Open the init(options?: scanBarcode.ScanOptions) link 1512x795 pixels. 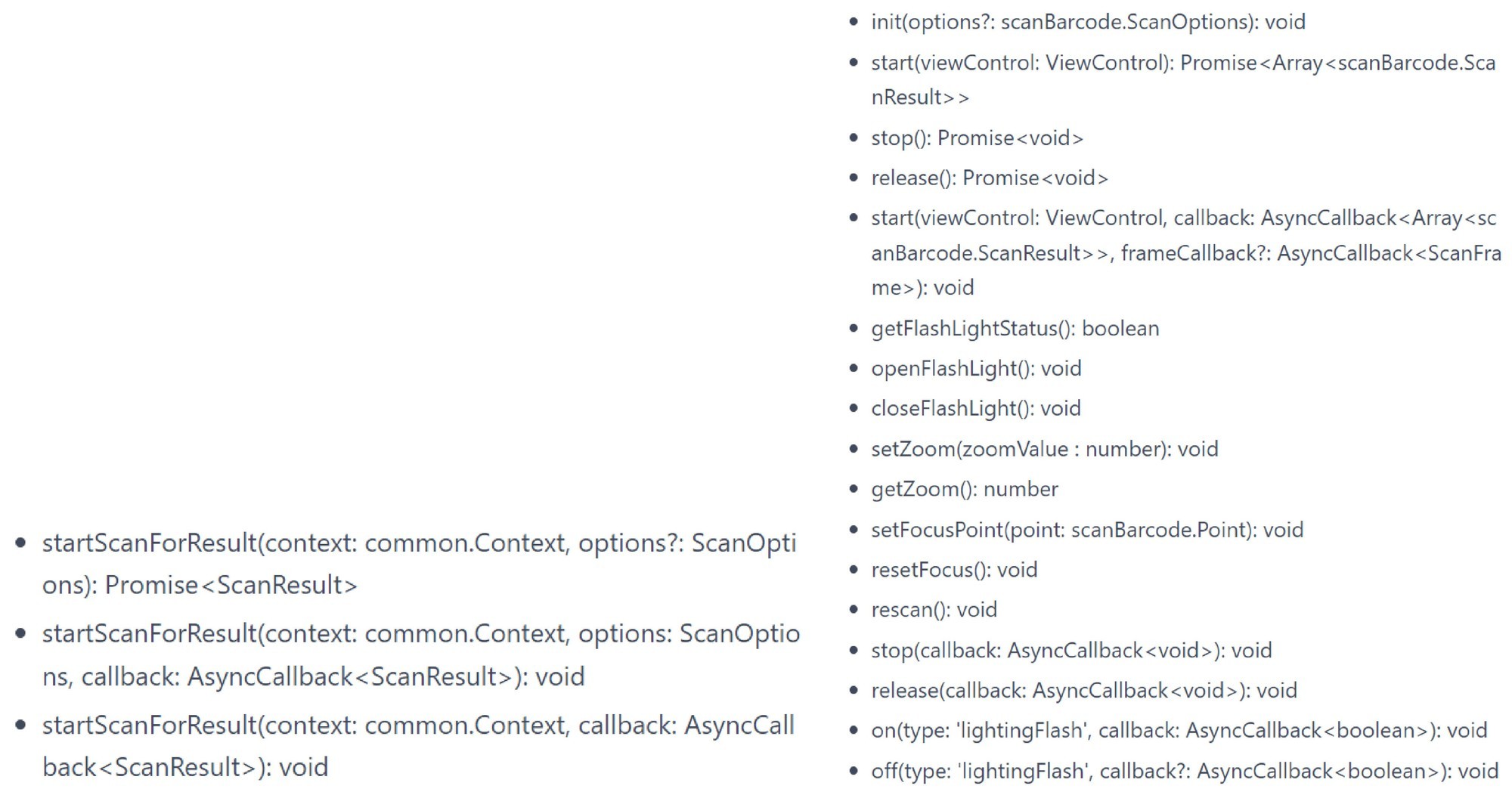(x=1088, y=22)
